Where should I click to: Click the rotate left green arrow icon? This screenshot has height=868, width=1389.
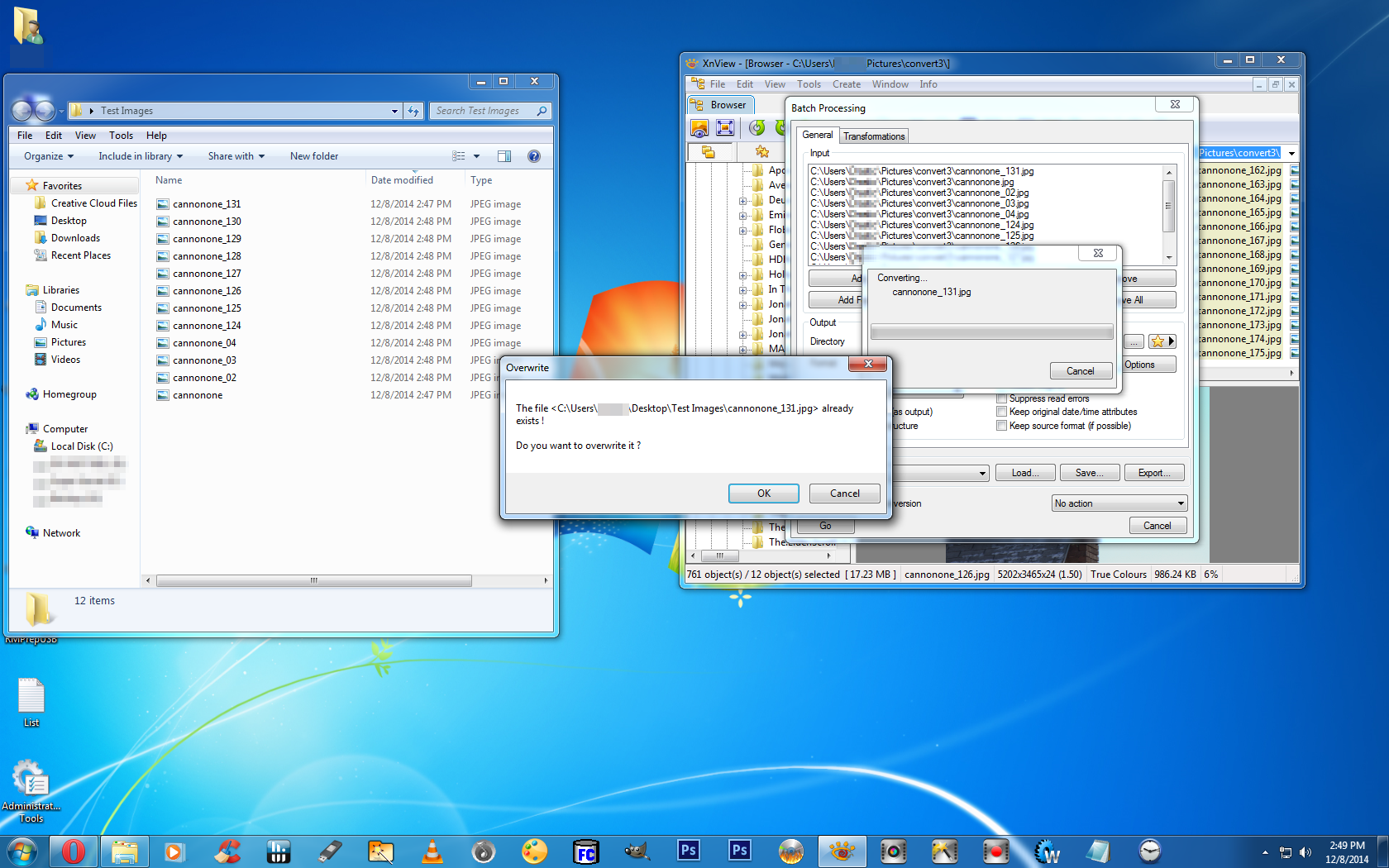tap(757, 127)
